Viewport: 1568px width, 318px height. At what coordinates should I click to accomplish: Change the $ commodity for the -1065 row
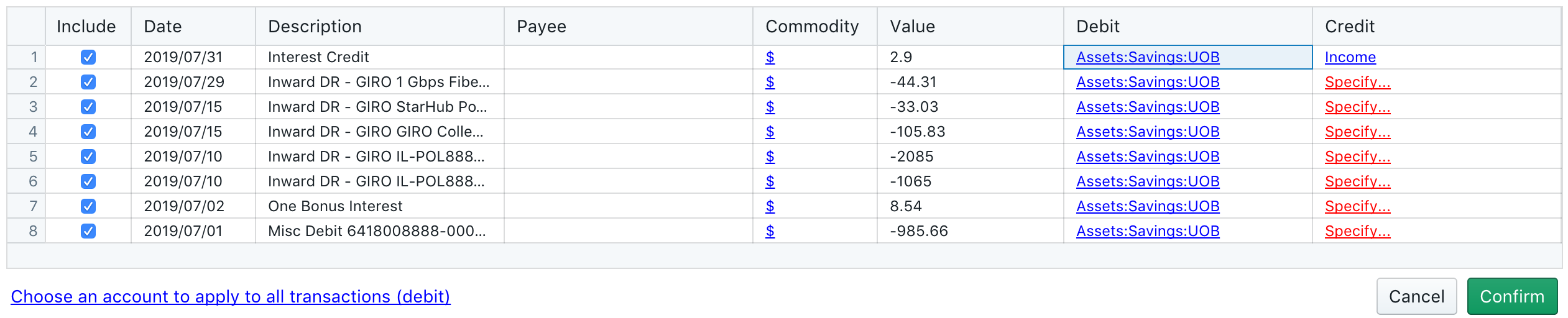click(x=770, y=181)
